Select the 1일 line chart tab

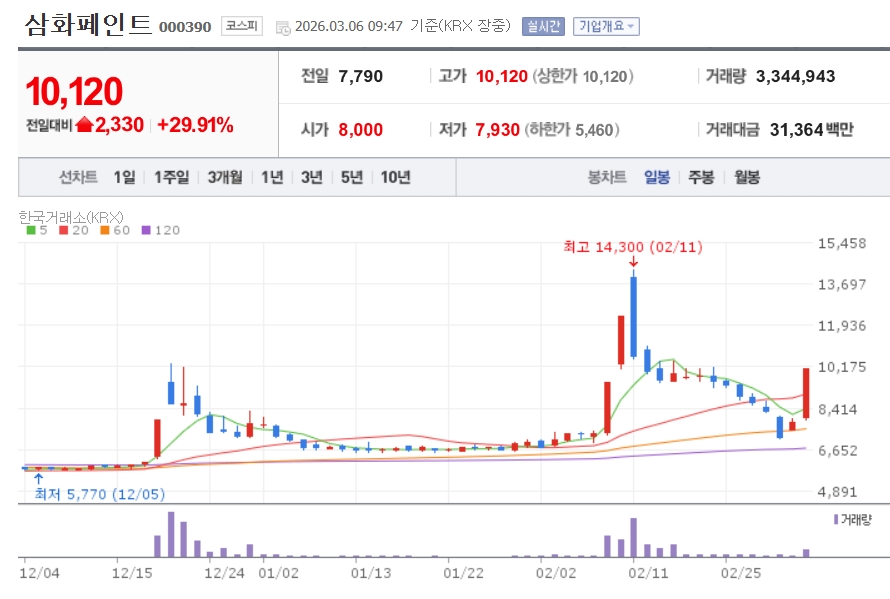click(124, 178)
